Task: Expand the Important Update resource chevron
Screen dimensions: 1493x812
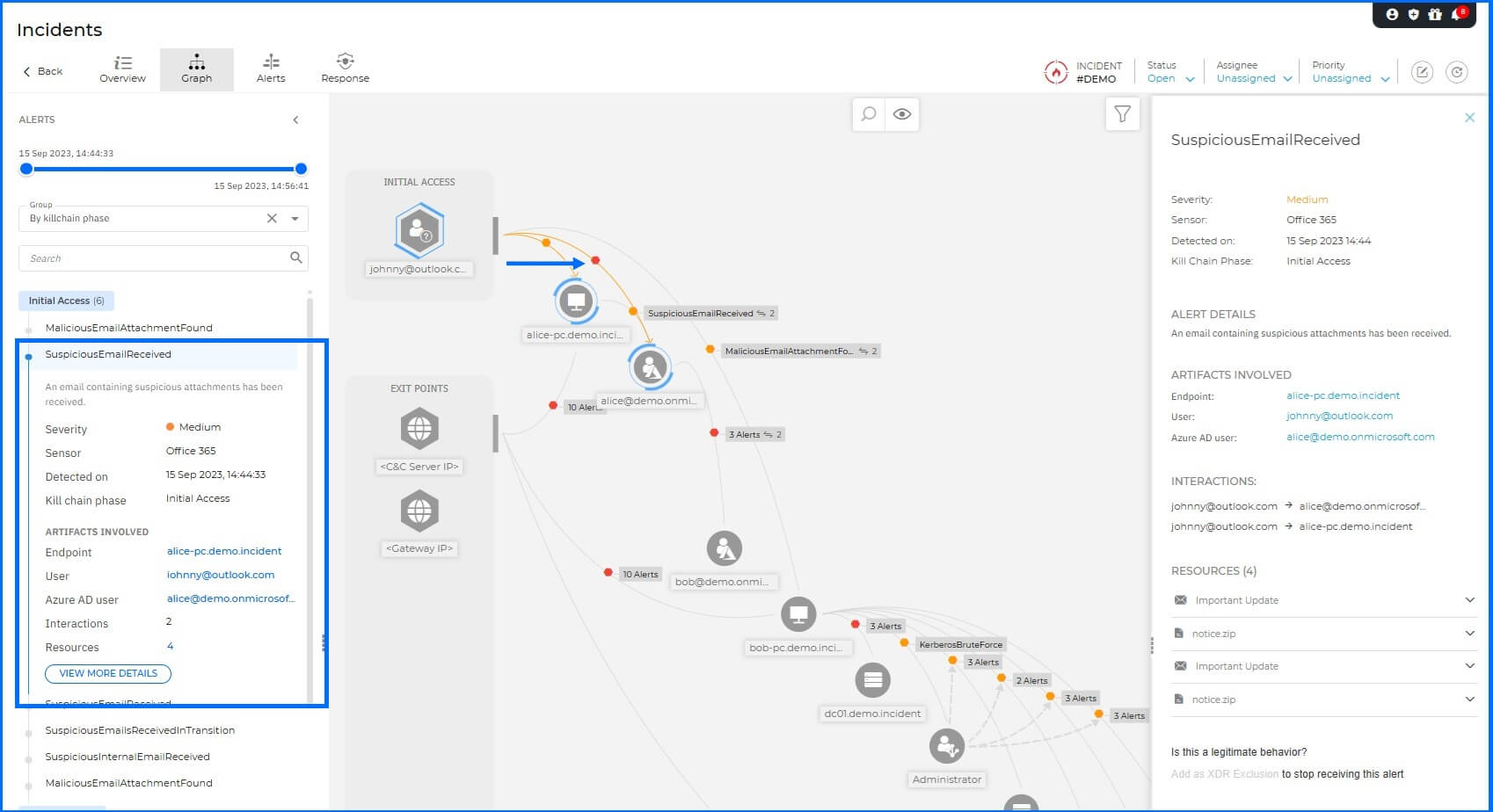Action: (1470, 600)
